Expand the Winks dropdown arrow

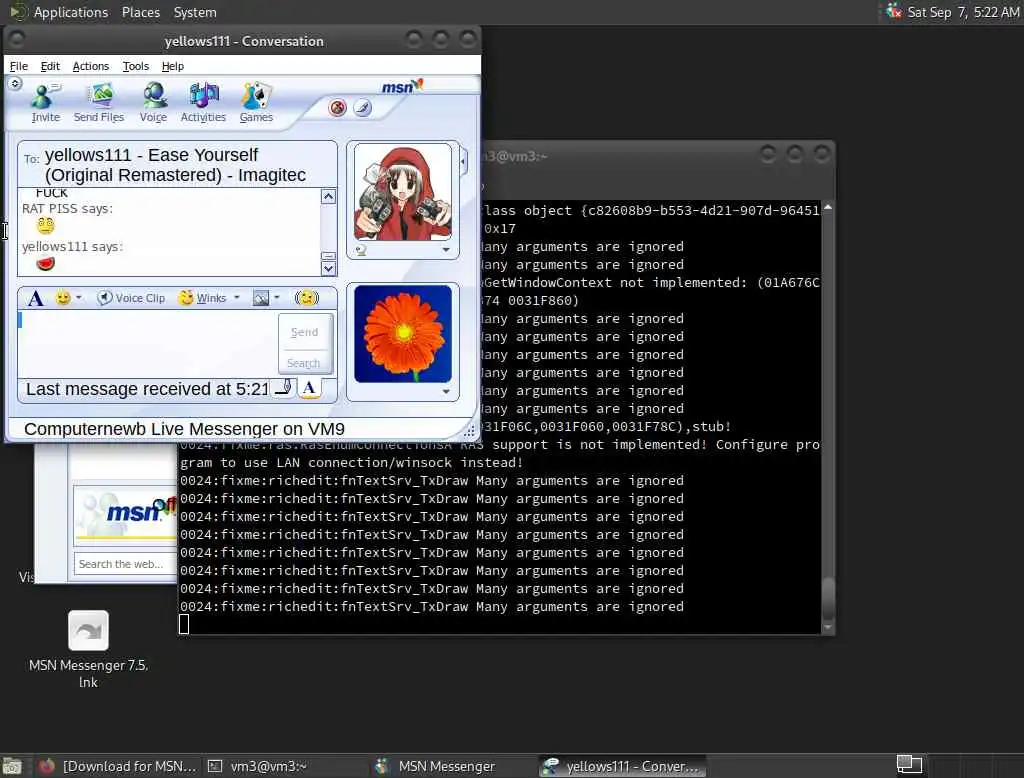[x=237, y=298]
